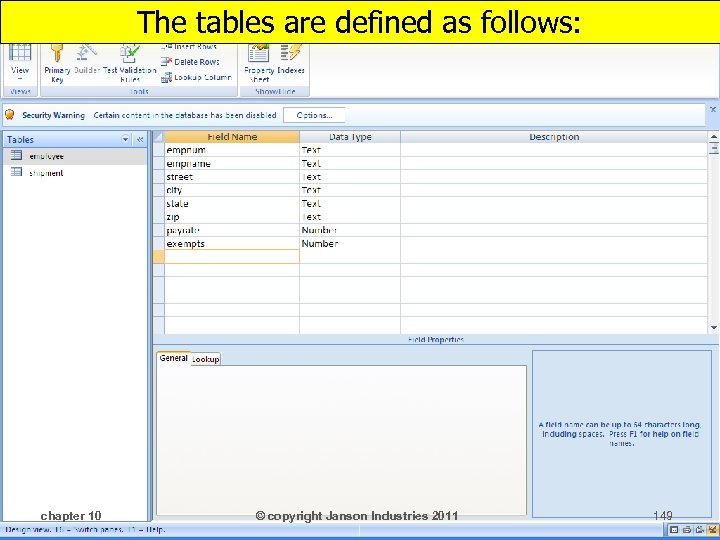The image size is (720, 540).
Task: Open the Tables navigation pane dropdown
Action: (x=125, y=139)
